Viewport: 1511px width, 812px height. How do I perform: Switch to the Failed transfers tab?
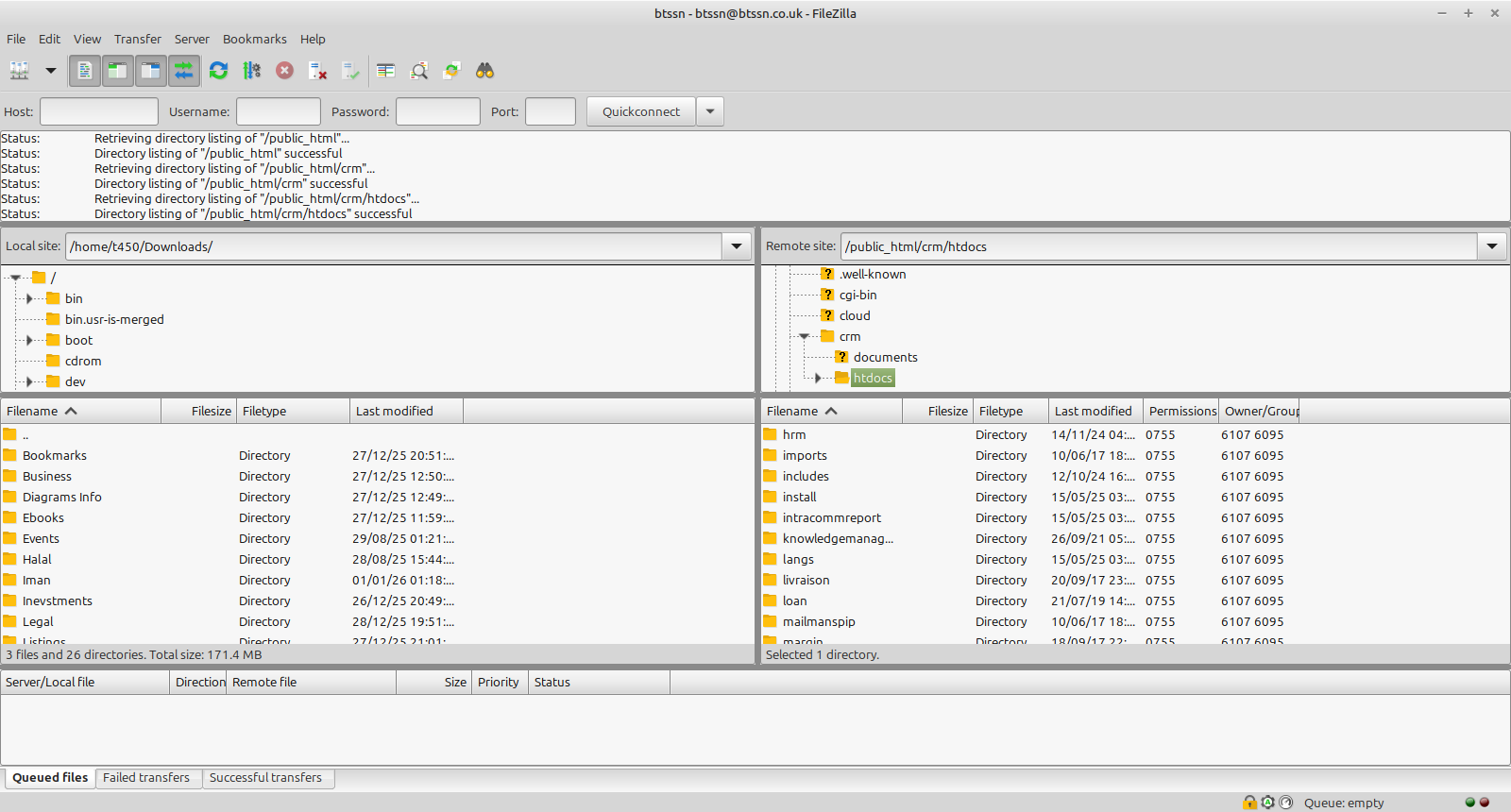pos(146,778)
